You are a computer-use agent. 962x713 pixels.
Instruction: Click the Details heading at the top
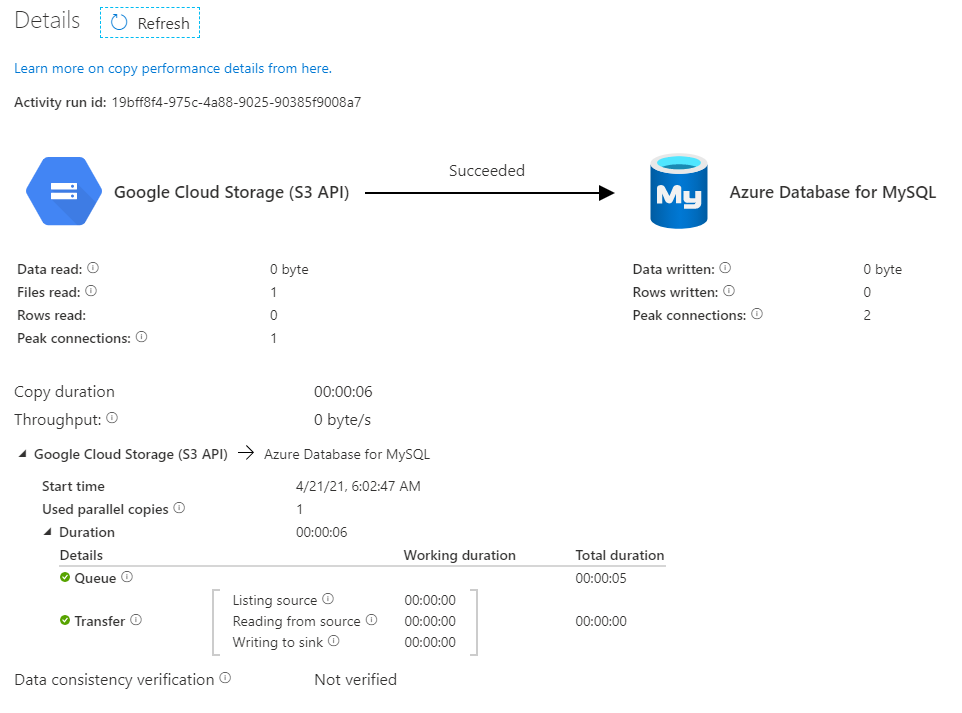[47, 20]
